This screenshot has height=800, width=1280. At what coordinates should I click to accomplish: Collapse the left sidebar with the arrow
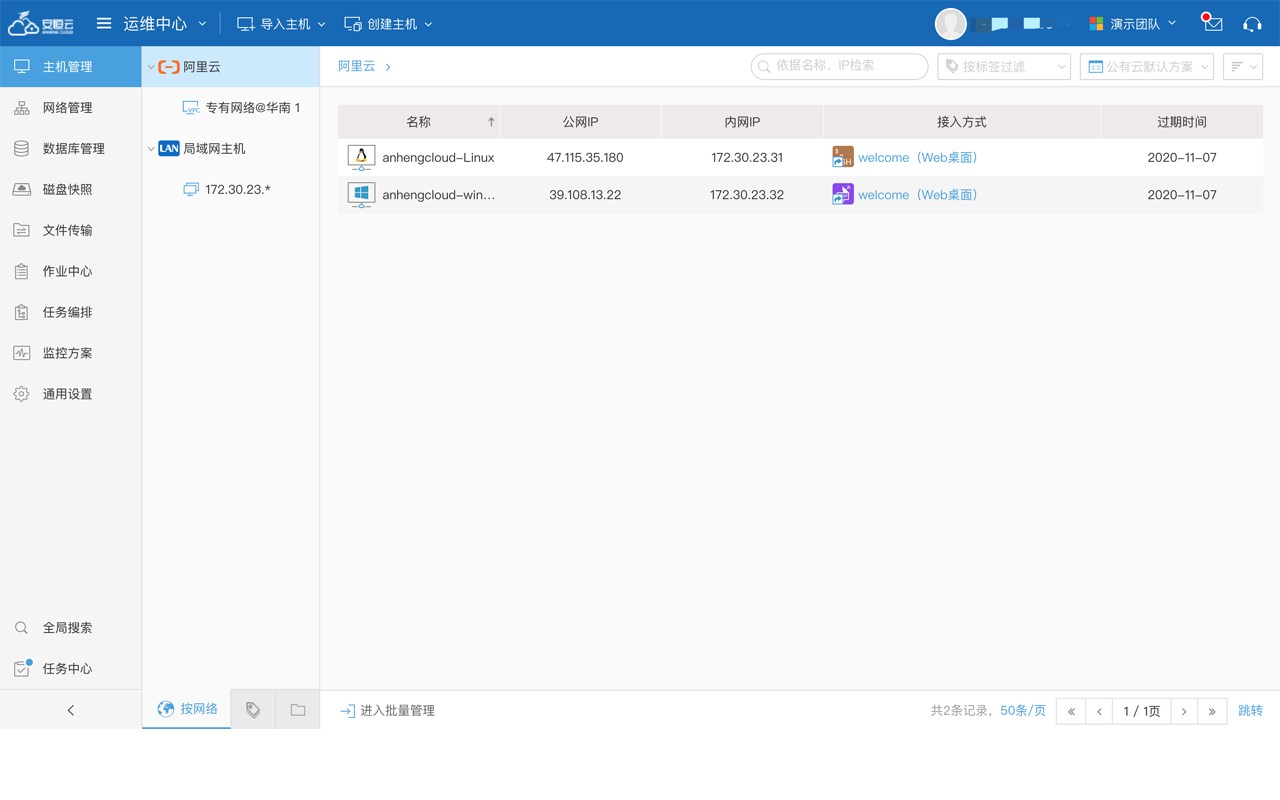point(71,710)
